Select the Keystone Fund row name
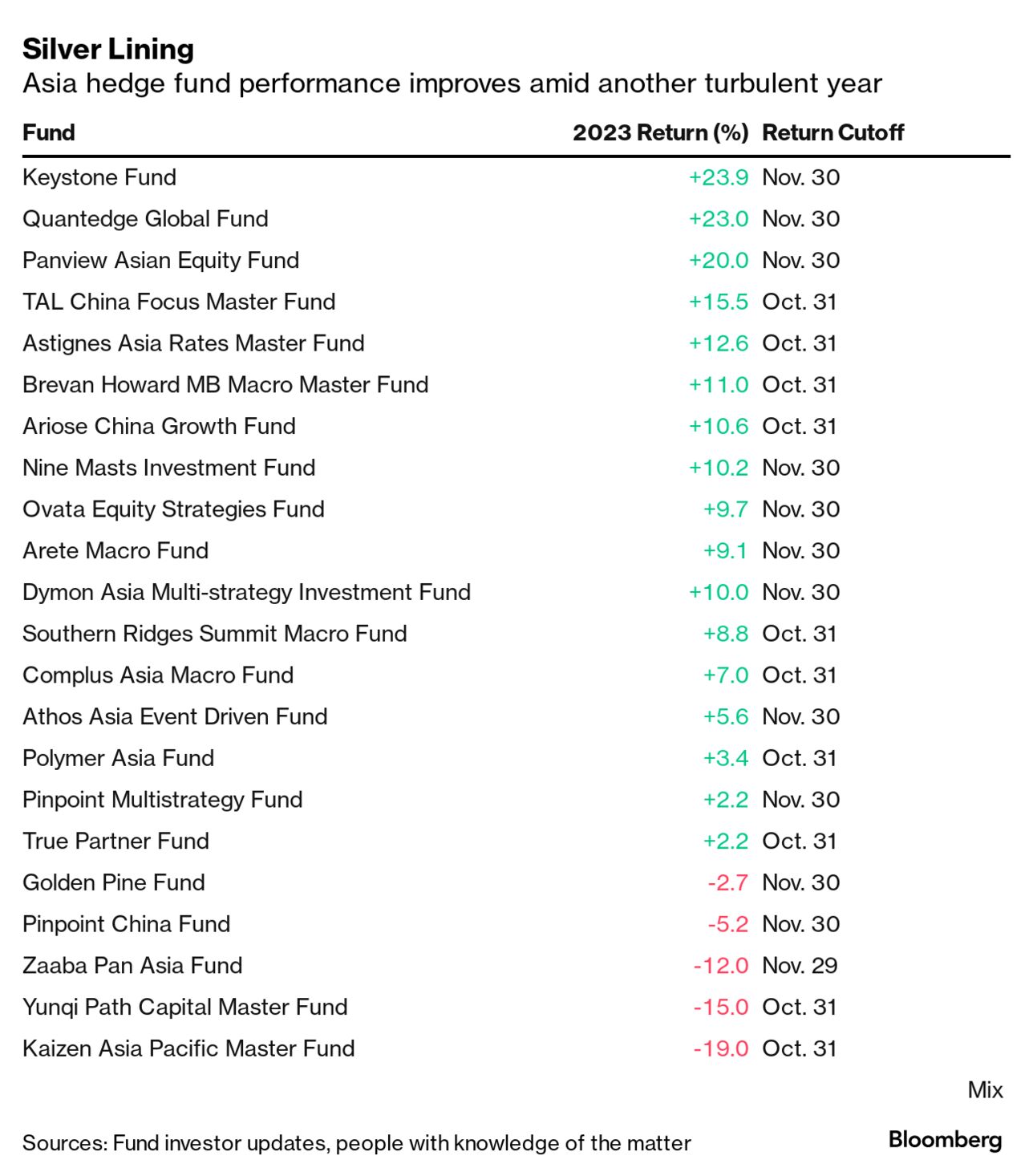The width and height of the screenshot is (1033, 1176). coord(99,177)
